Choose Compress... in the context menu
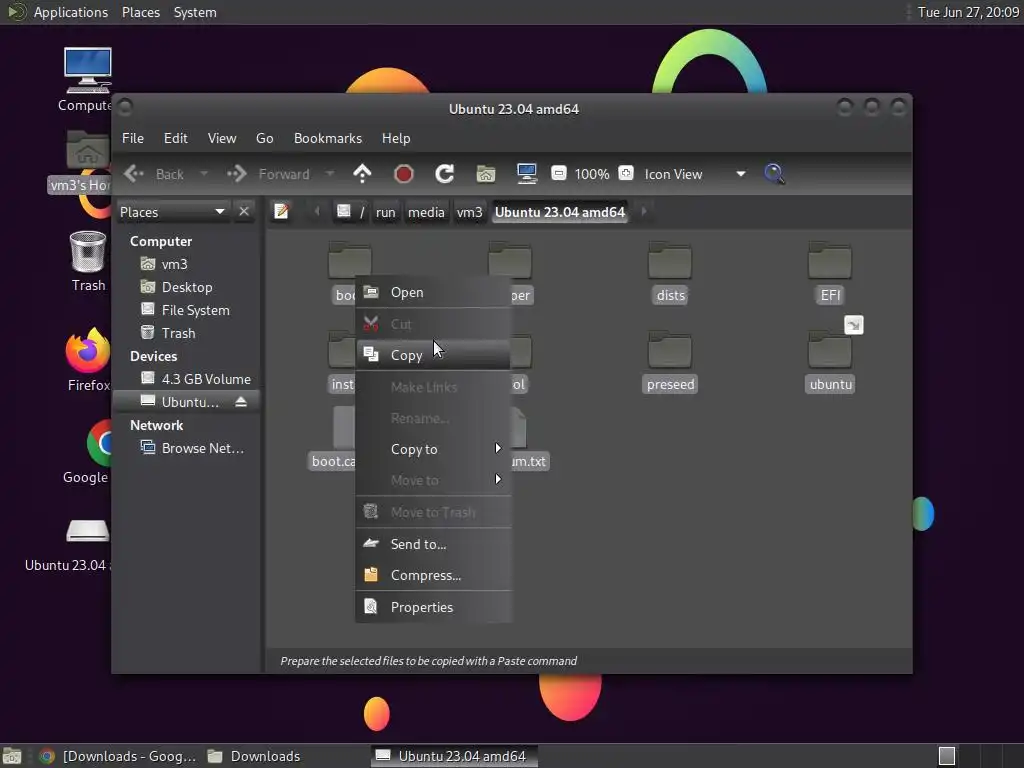This screenshot has height=768, width=1024. tap(433, 575)
